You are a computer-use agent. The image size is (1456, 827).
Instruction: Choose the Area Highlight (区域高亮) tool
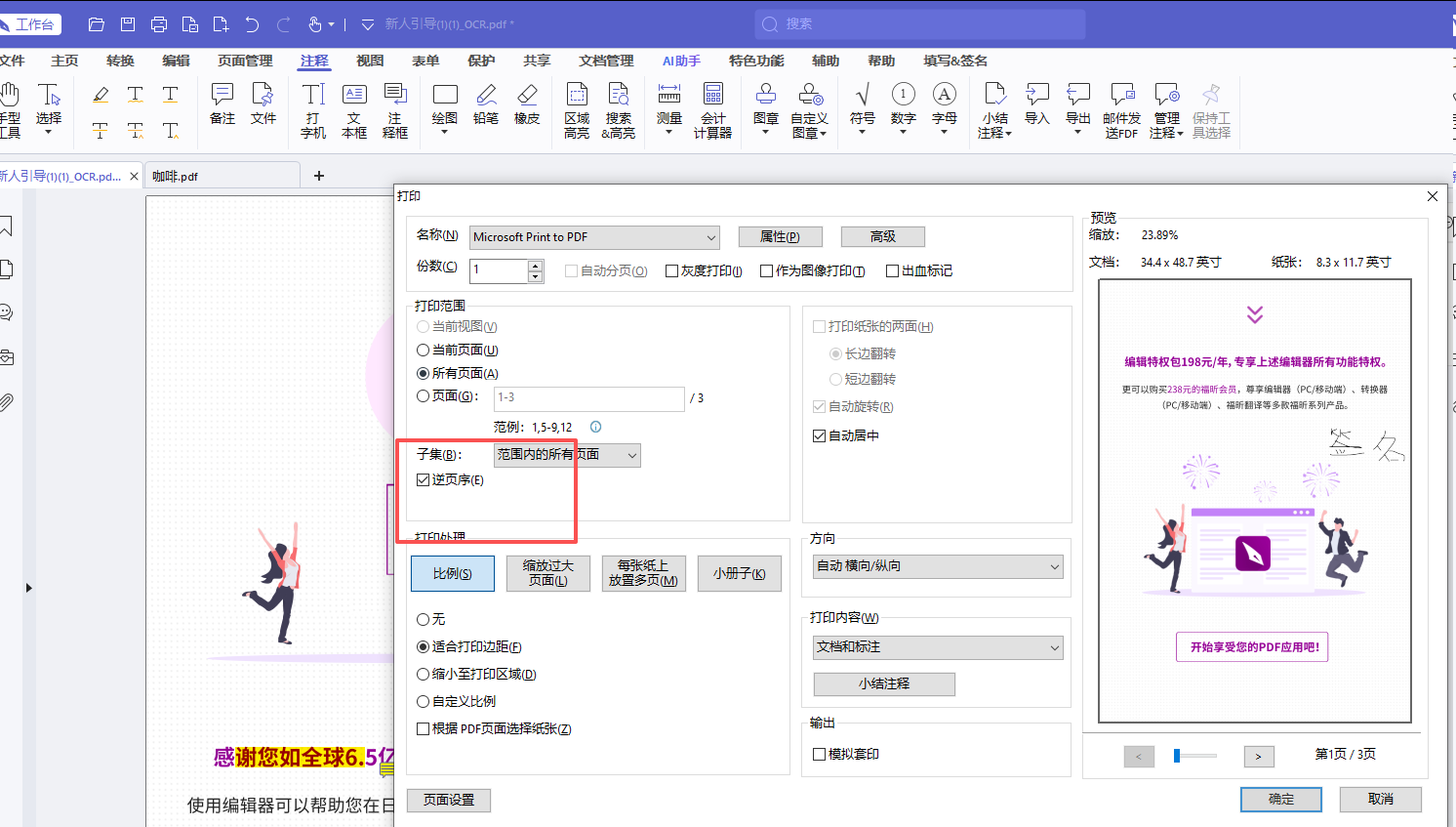pos(577,110)
